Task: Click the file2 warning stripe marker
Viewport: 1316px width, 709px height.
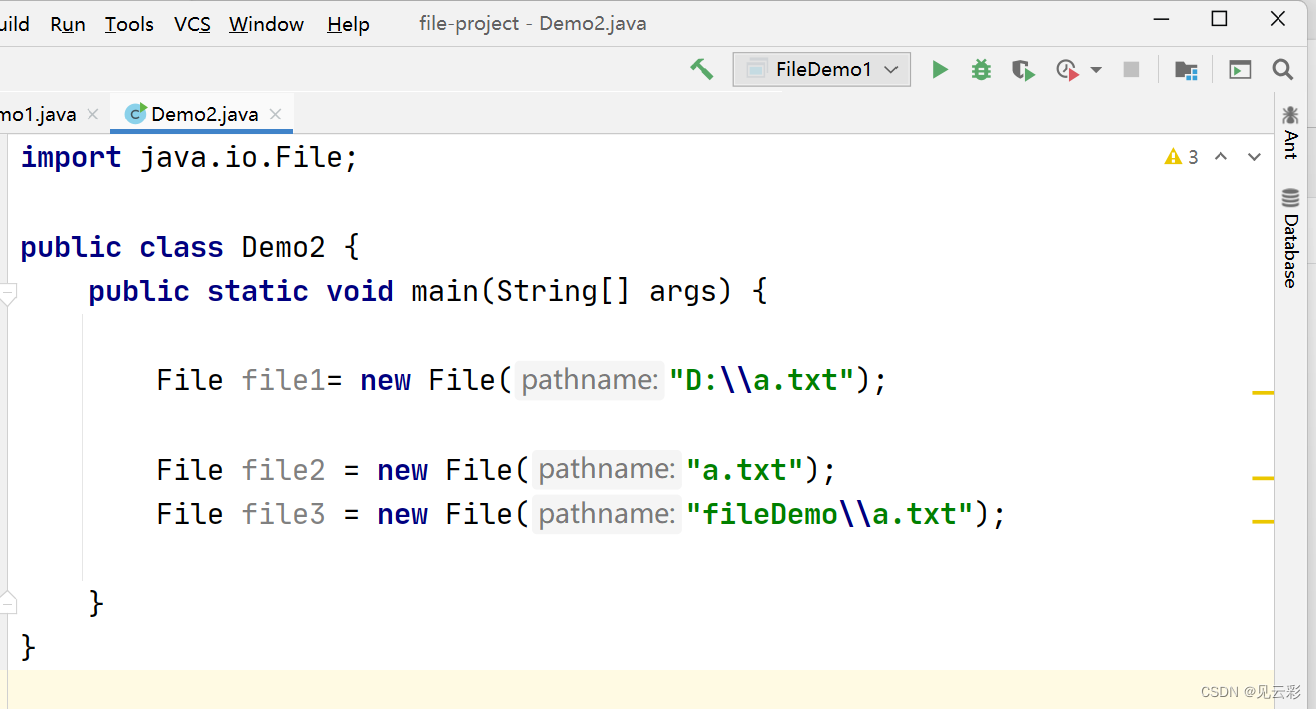Action: click(x=1263, y=479)
